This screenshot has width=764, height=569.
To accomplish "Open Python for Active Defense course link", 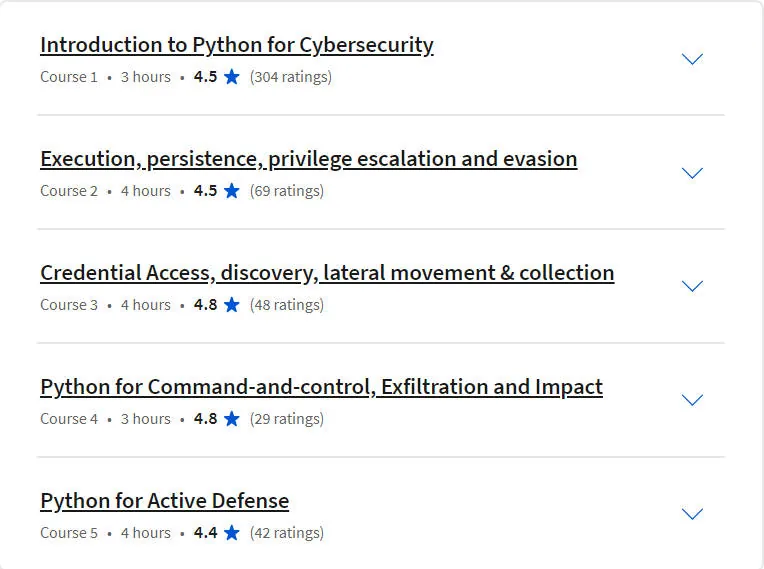I will [165, 501].
